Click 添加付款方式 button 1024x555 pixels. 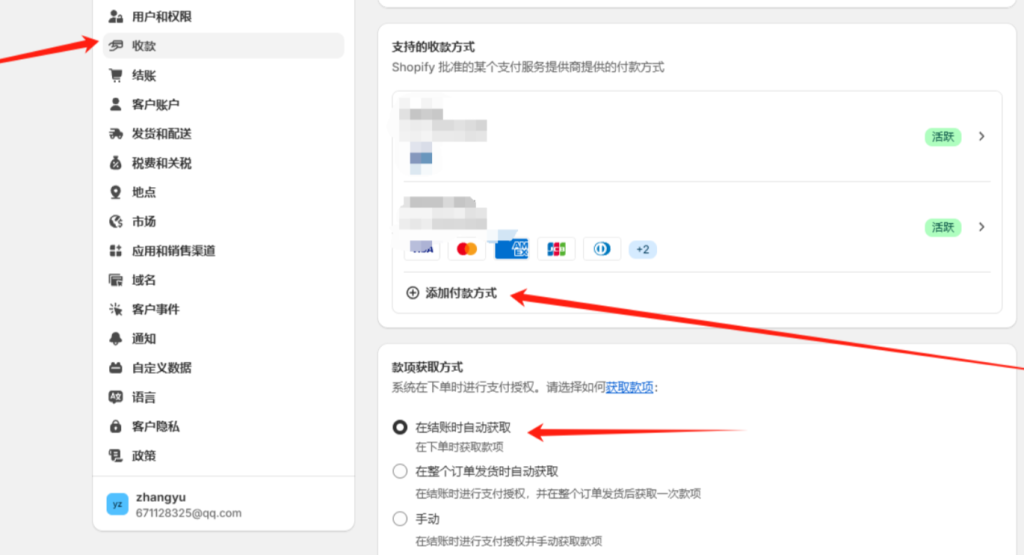[451, 293]
